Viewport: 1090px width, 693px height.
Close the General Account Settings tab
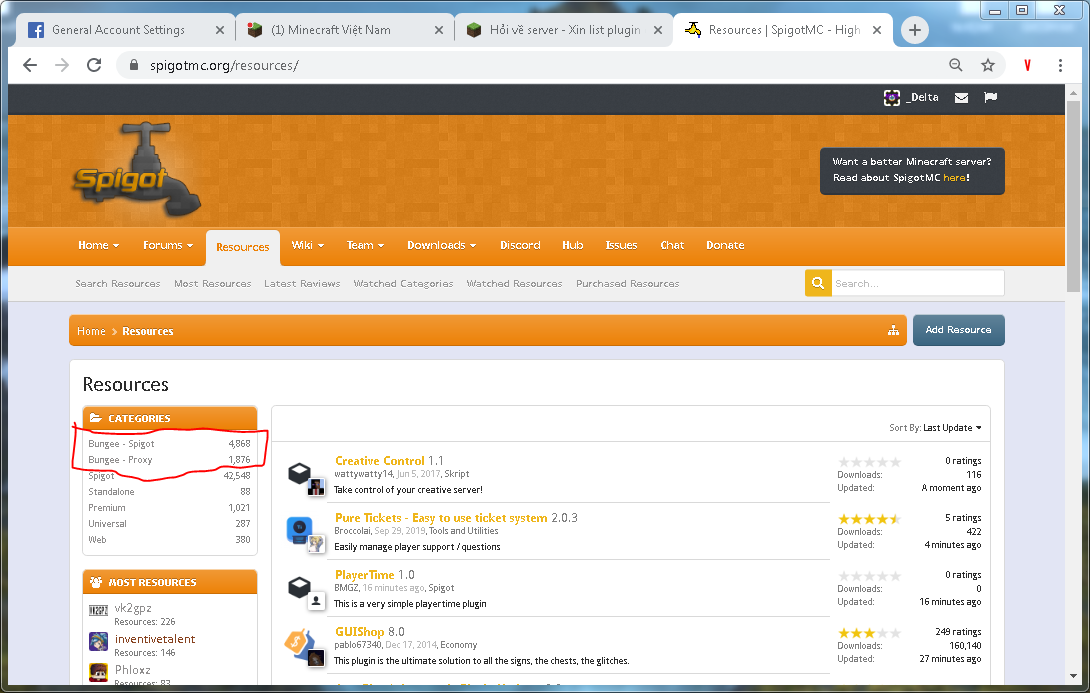pyautogui.click(x=220, y=30)
